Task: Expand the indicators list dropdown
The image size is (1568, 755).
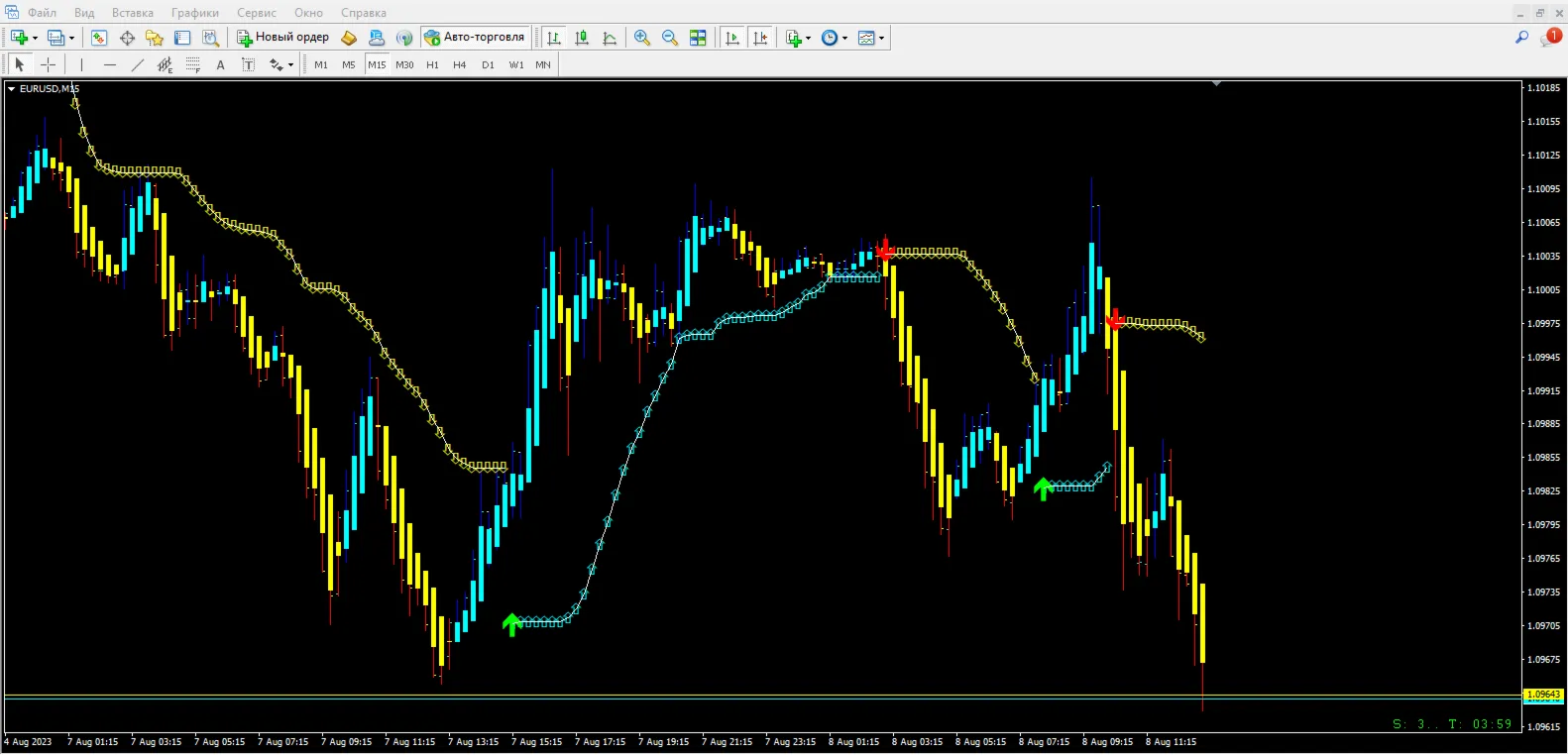Action: [x=799, y=38]
